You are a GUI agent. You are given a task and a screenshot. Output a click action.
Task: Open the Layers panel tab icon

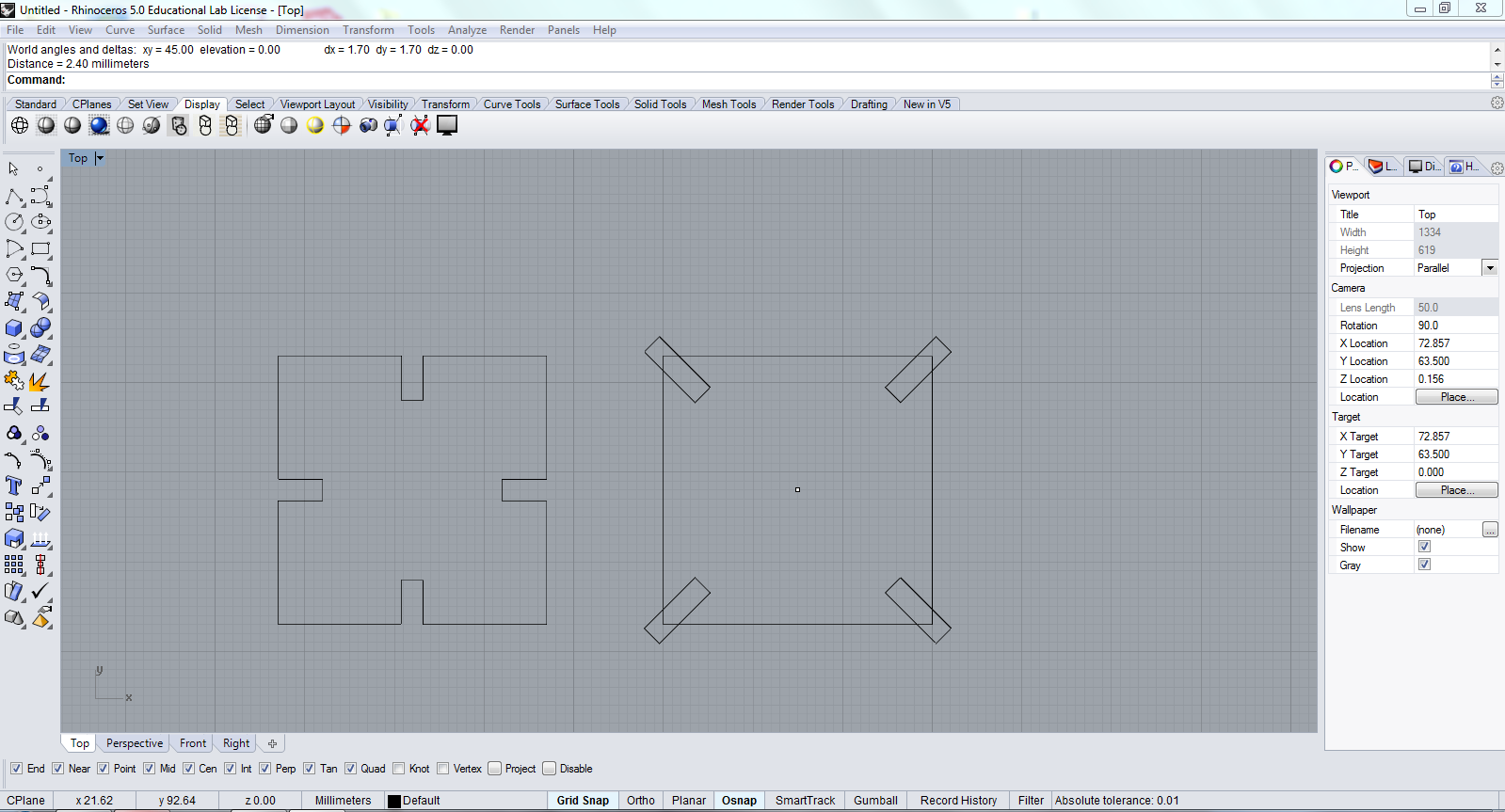[x=1383, y=167]
